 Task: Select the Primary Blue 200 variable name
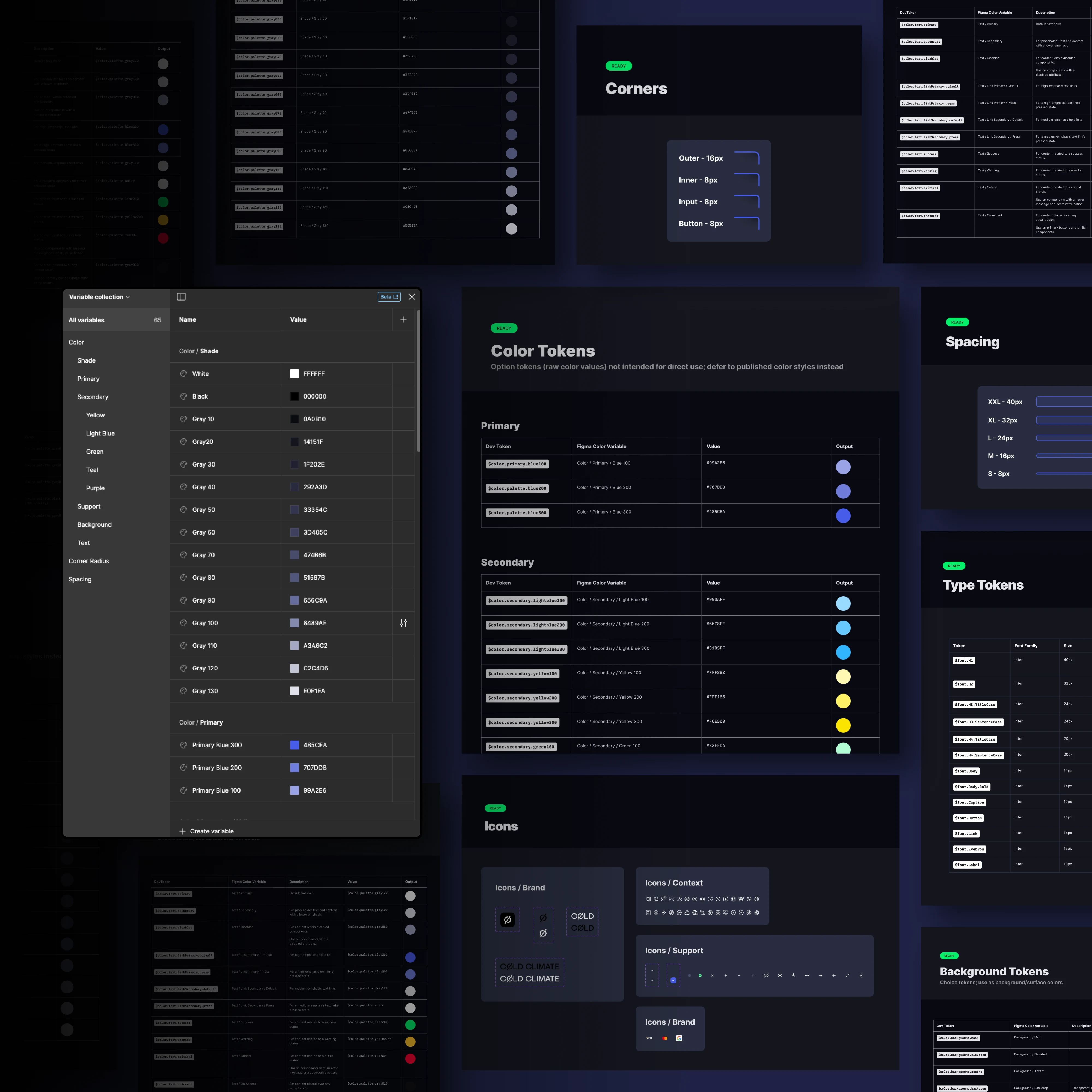point(216,768)
